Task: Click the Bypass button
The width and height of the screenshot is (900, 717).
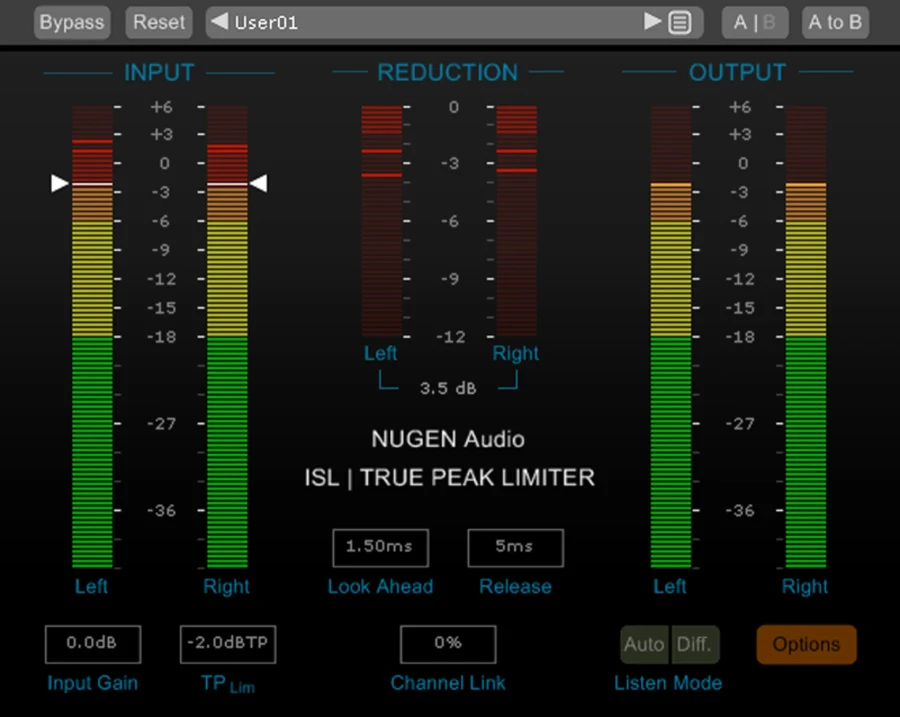Action: pyautogui.click(x=72, y=22)
